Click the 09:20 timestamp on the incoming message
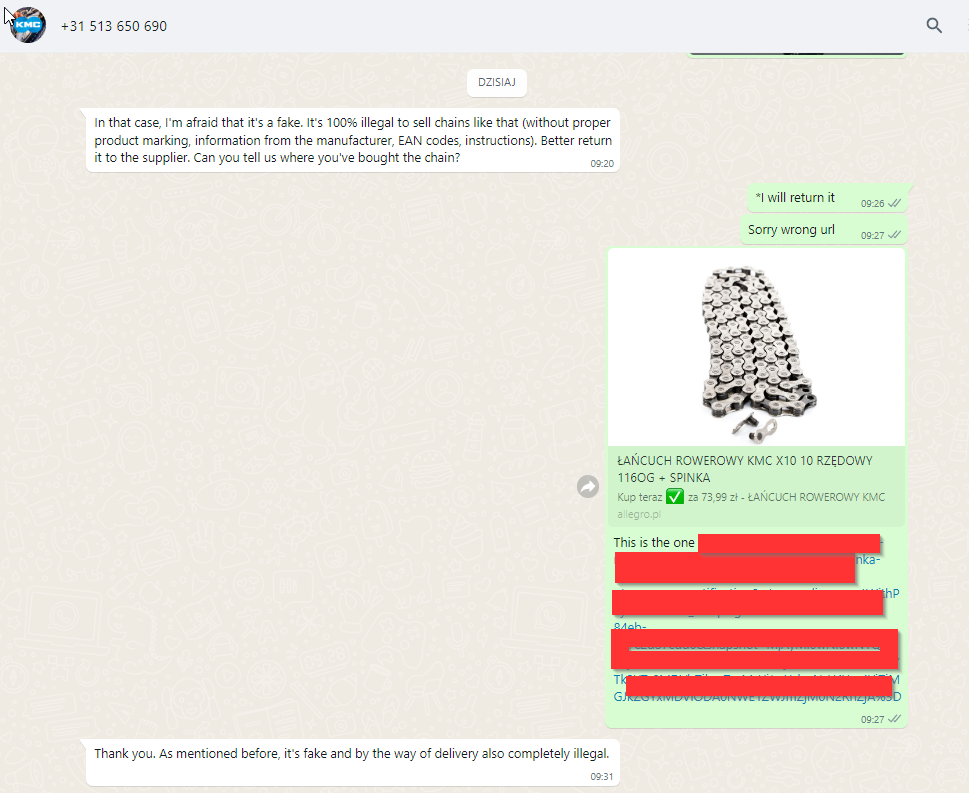The image size is (969, 793). tap(602, 164)
